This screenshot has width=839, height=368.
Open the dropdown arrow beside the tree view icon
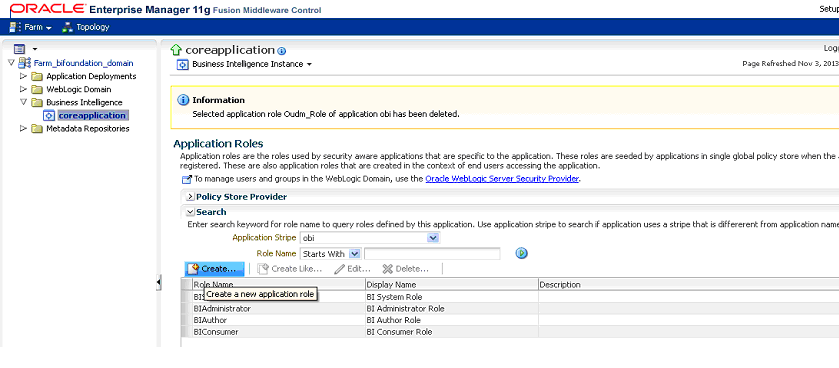(34, 49)
